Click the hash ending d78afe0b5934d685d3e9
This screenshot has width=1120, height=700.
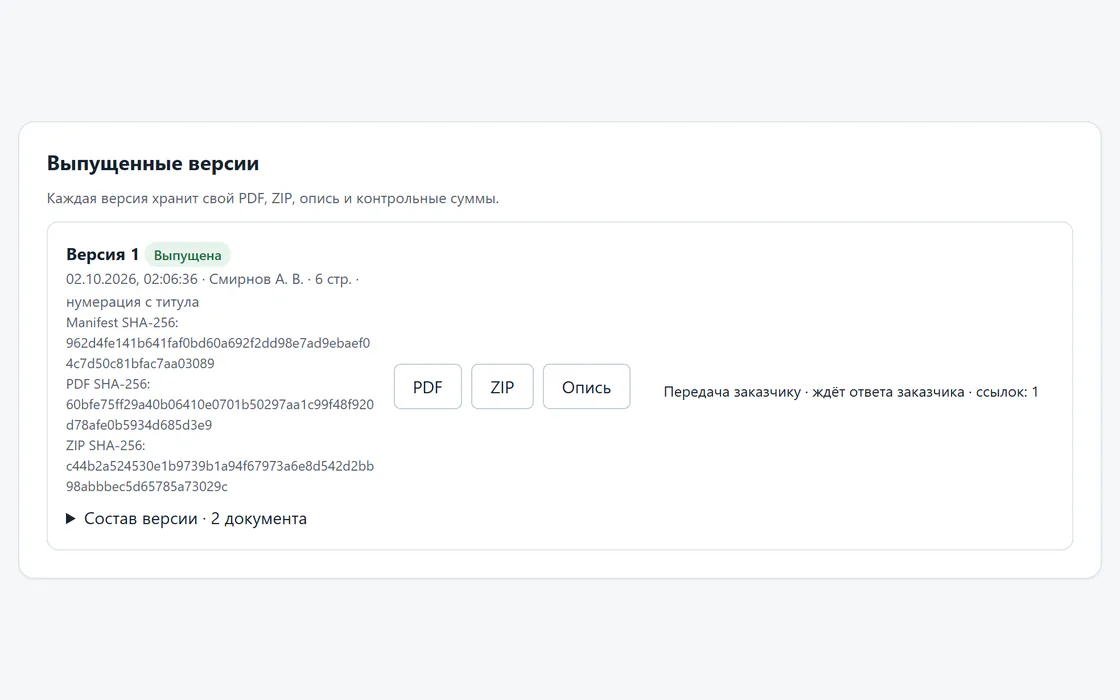(x=139, y=424)
